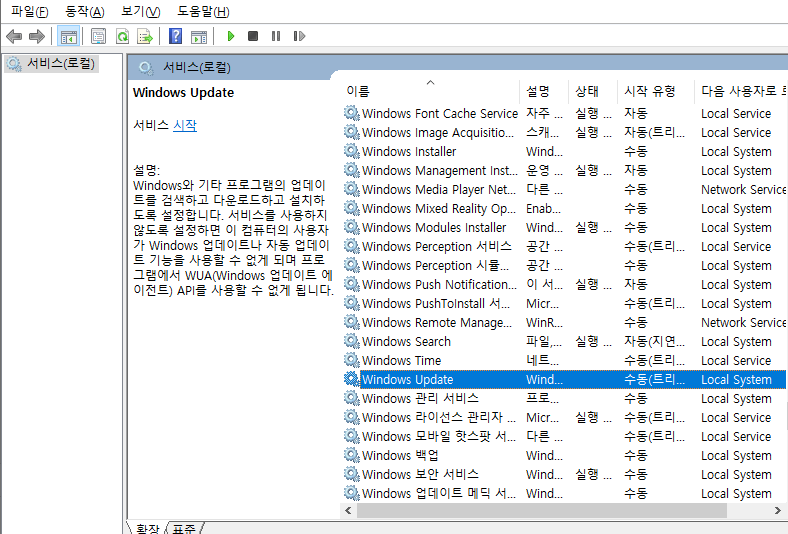Select Windows 라이선스 관리자 service name

439,417
